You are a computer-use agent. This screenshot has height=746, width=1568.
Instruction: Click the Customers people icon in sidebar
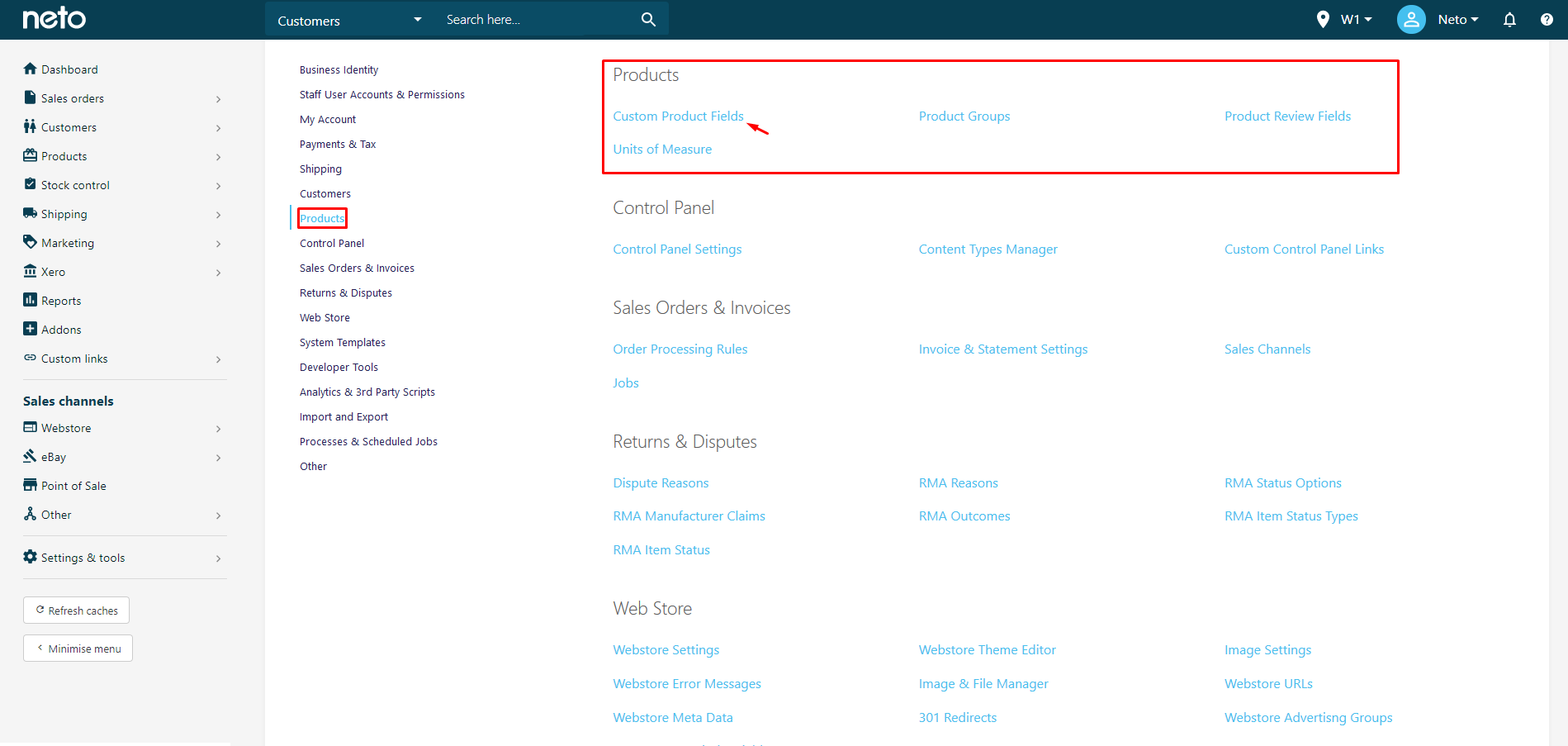[x=31, y=126]
